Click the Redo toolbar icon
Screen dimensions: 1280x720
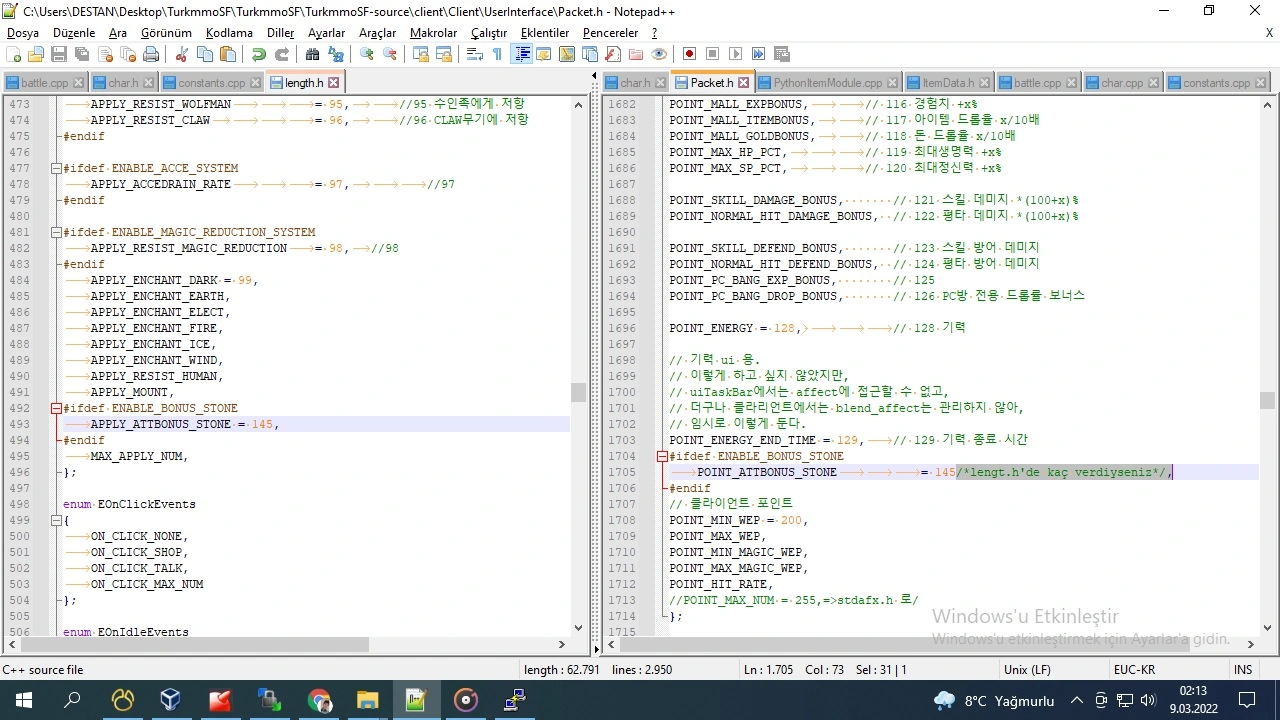click(282, 54)
